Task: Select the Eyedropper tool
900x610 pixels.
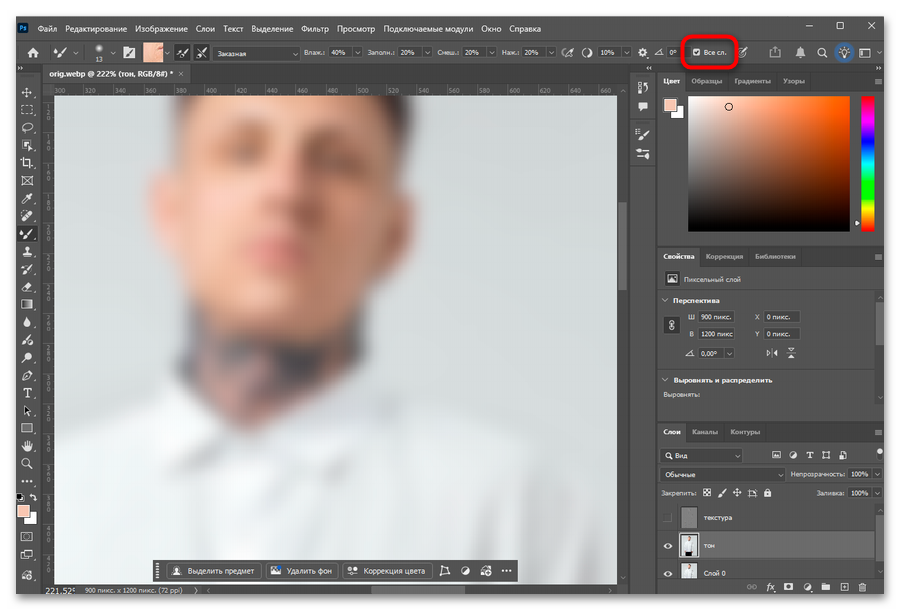Action: click(27, 199)
